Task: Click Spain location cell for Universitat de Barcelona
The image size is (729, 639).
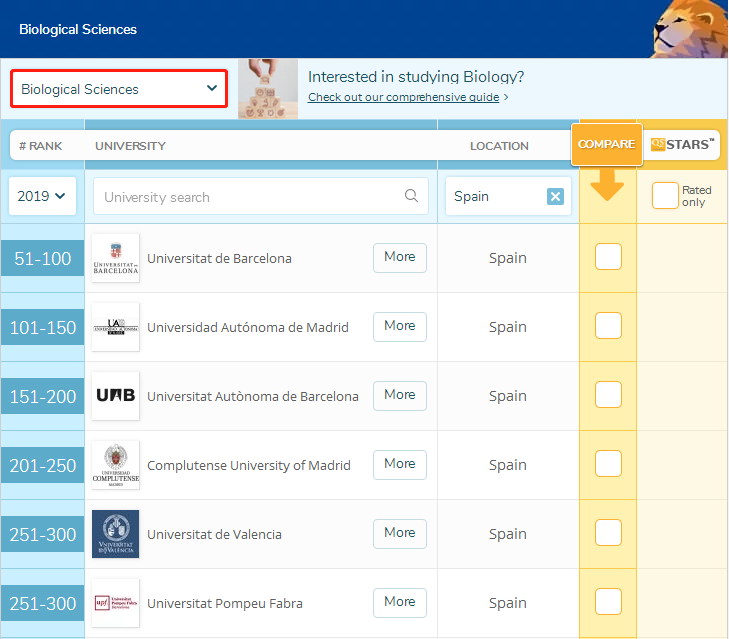Action: pyautogui.click(x=508, y=257)
